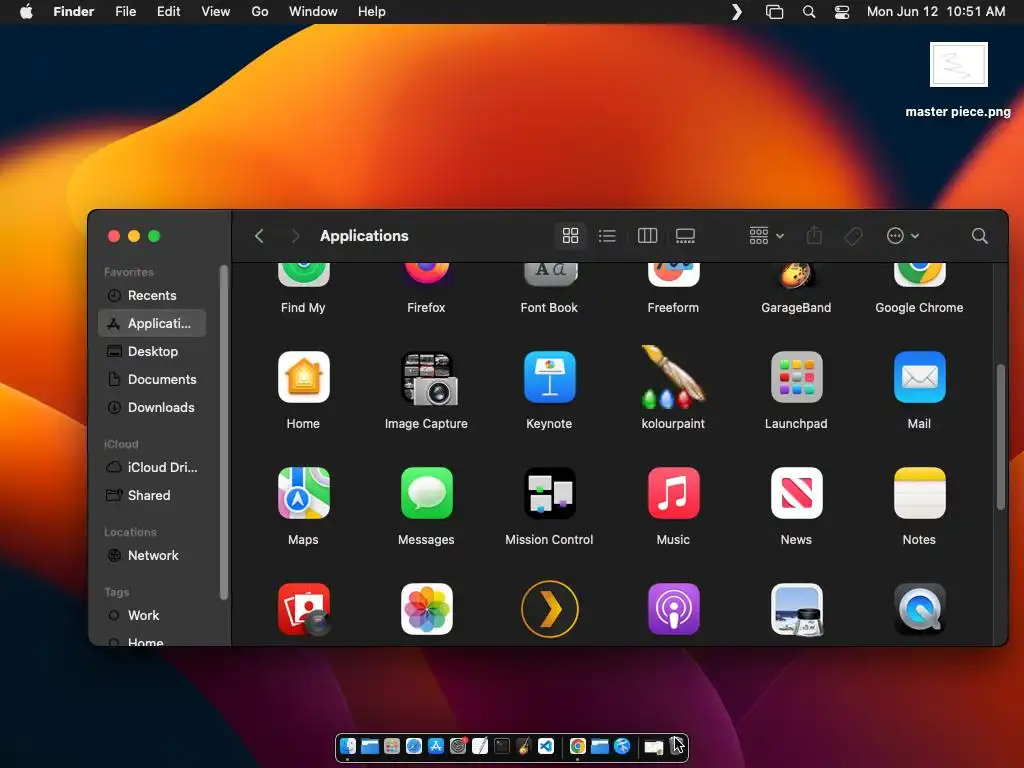Open Visual Studio Code from the Dock

point(546,746)
